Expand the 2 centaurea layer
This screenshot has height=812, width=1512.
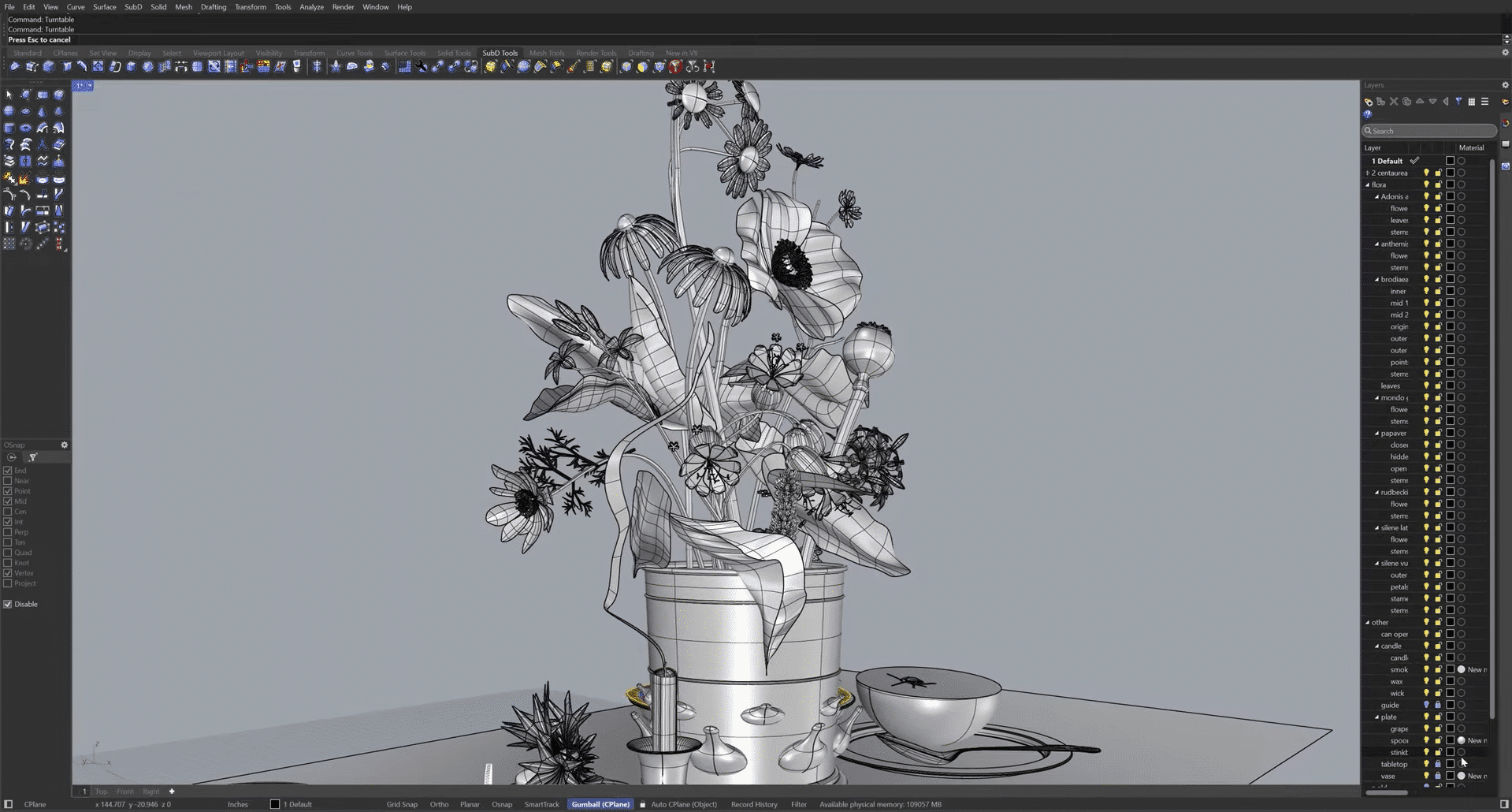point(1368,173)
